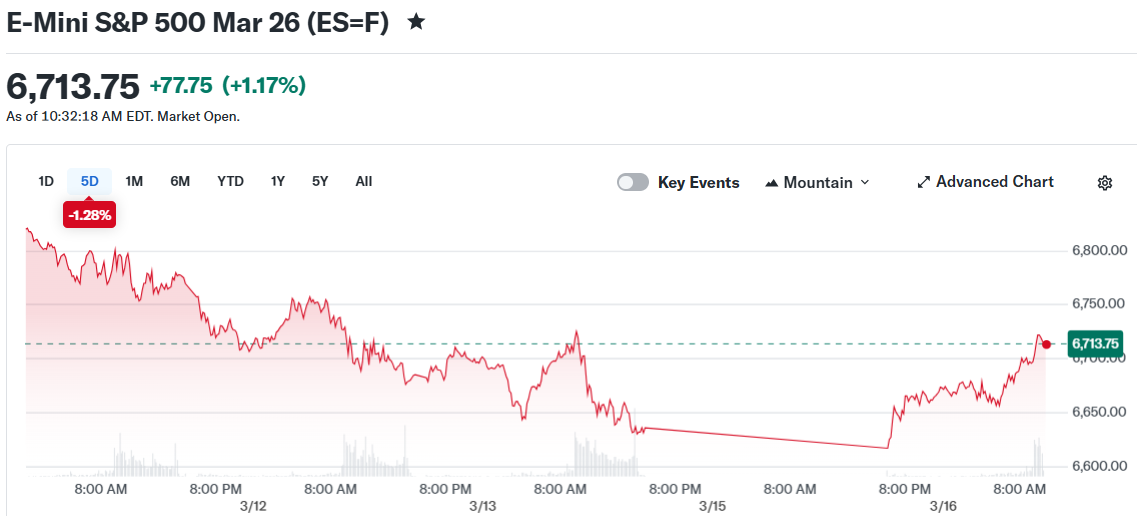
Task: Click the red current price dot on chart
Action: click(1046, 344)
